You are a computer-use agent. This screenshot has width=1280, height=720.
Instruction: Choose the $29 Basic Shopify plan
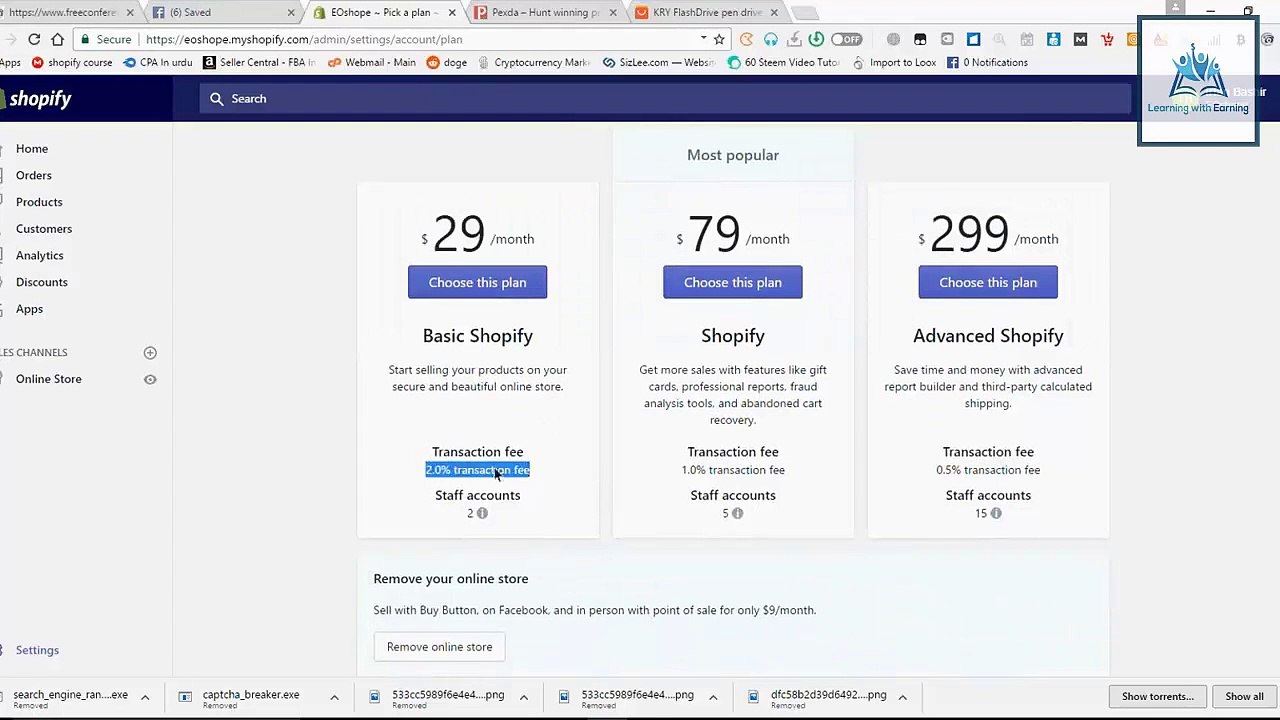[477, 282]
